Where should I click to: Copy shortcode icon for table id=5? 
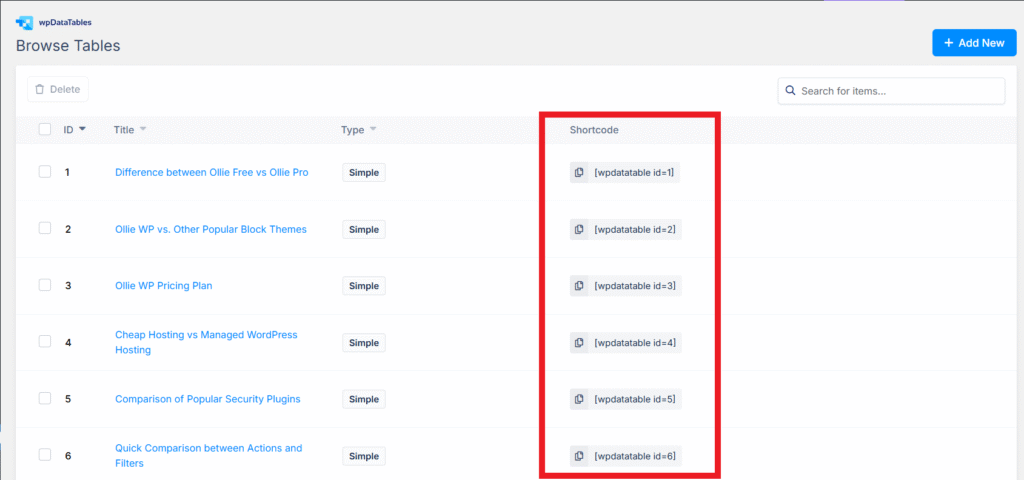click(579, 400)
